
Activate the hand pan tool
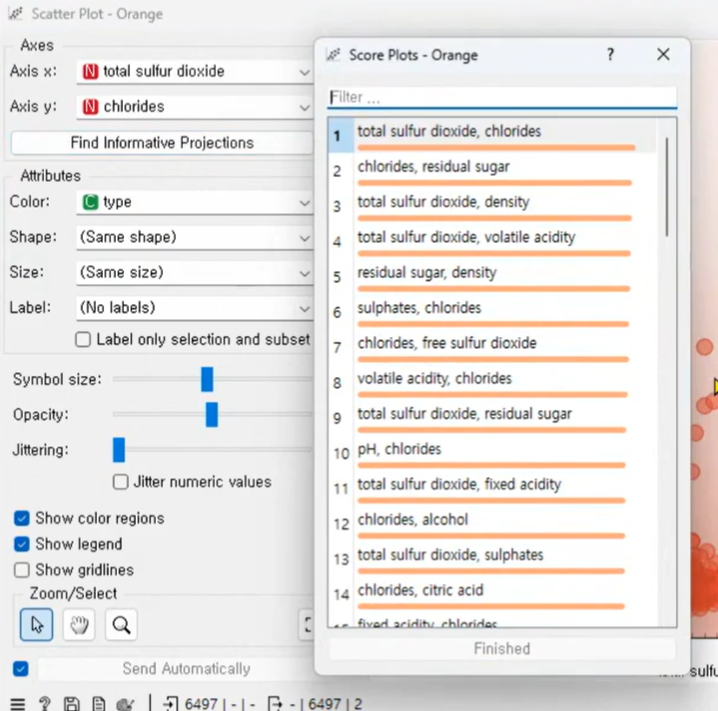point(79,624)
